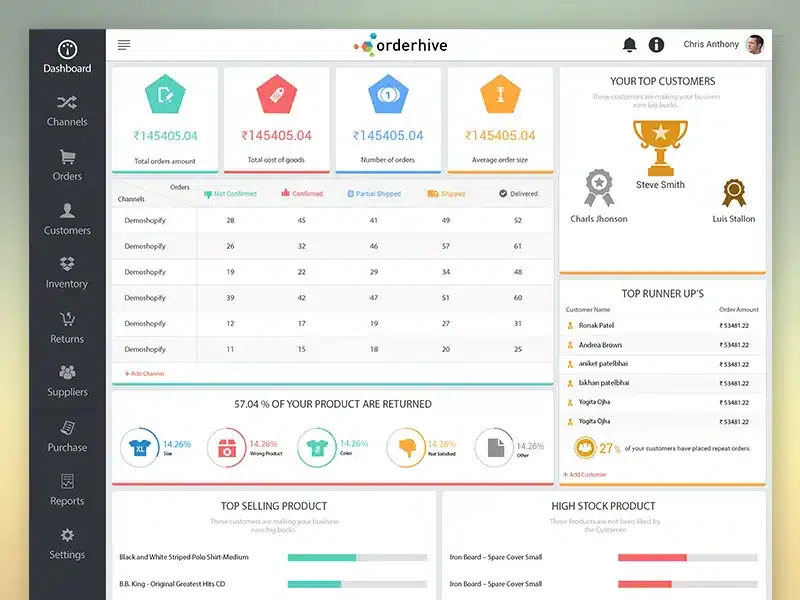The width and height of the screenshot is (800, 600).
Task: Click the green Total orders amount pentagon icon
Action: (165, 94)
